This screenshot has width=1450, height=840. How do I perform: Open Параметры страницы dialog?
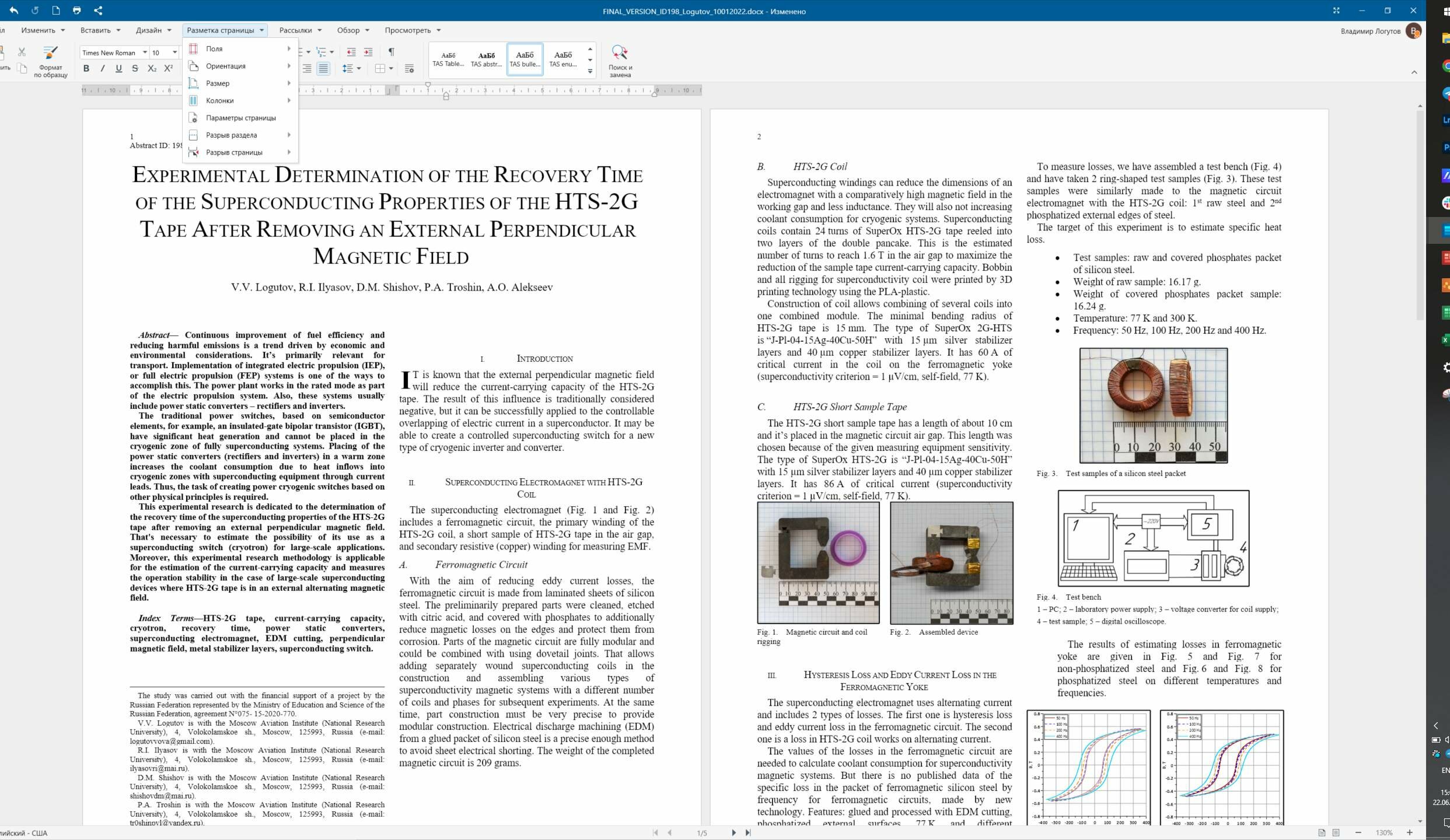[x=240, y=118]
